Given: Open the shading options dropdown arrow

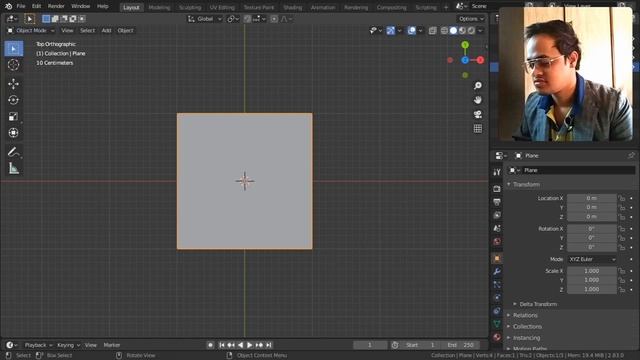Looking at the screenshot, I should (x=480, y=31).
